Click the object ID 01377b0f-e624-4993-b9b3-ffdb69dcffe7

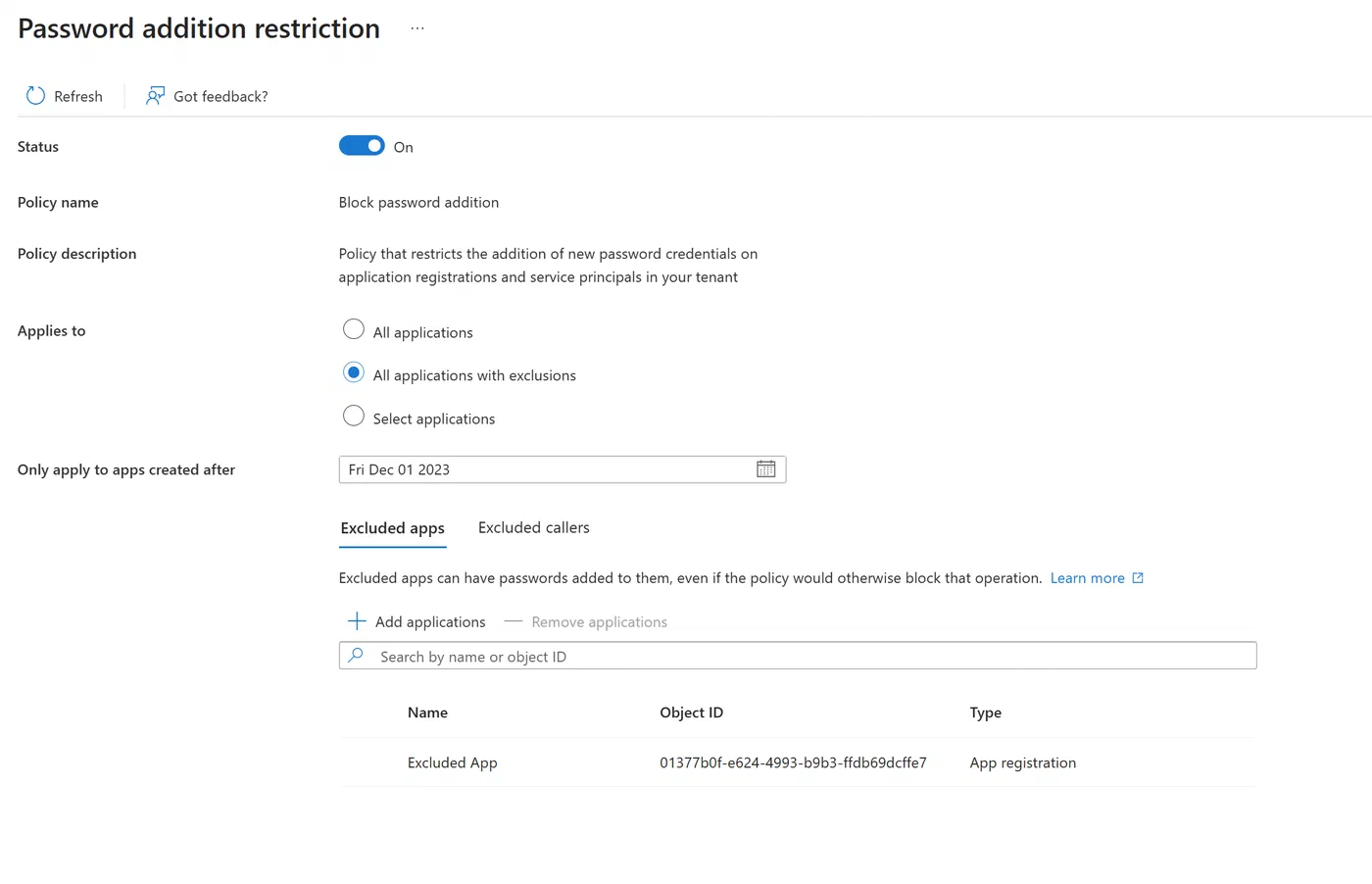coord(793,762)
